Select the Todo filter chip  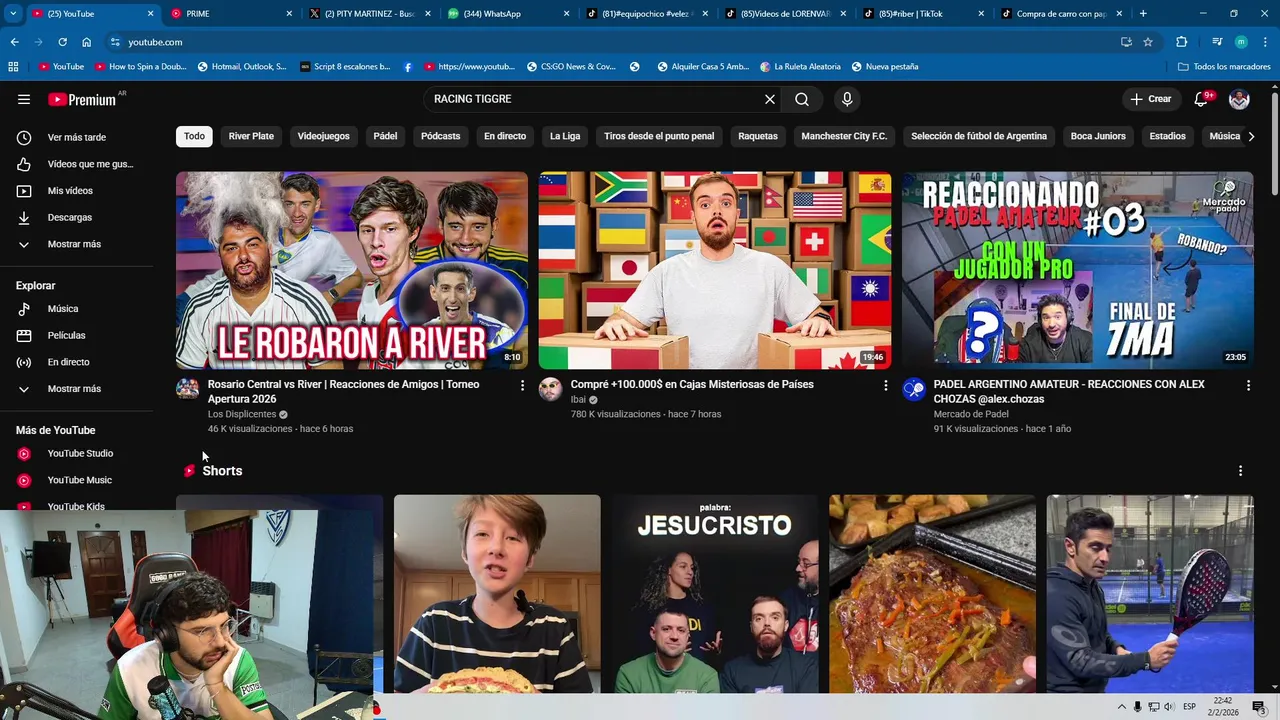(194, 136)
